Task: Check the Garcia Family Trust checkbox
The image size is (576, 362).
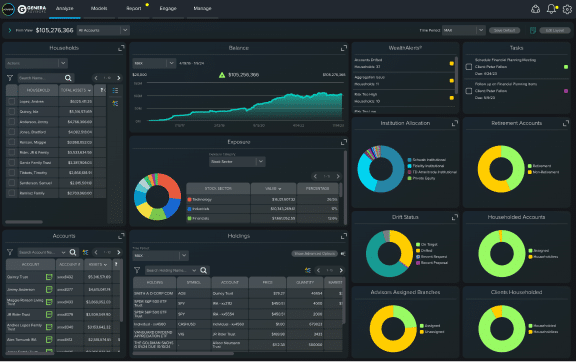Action: click(12, 162)
